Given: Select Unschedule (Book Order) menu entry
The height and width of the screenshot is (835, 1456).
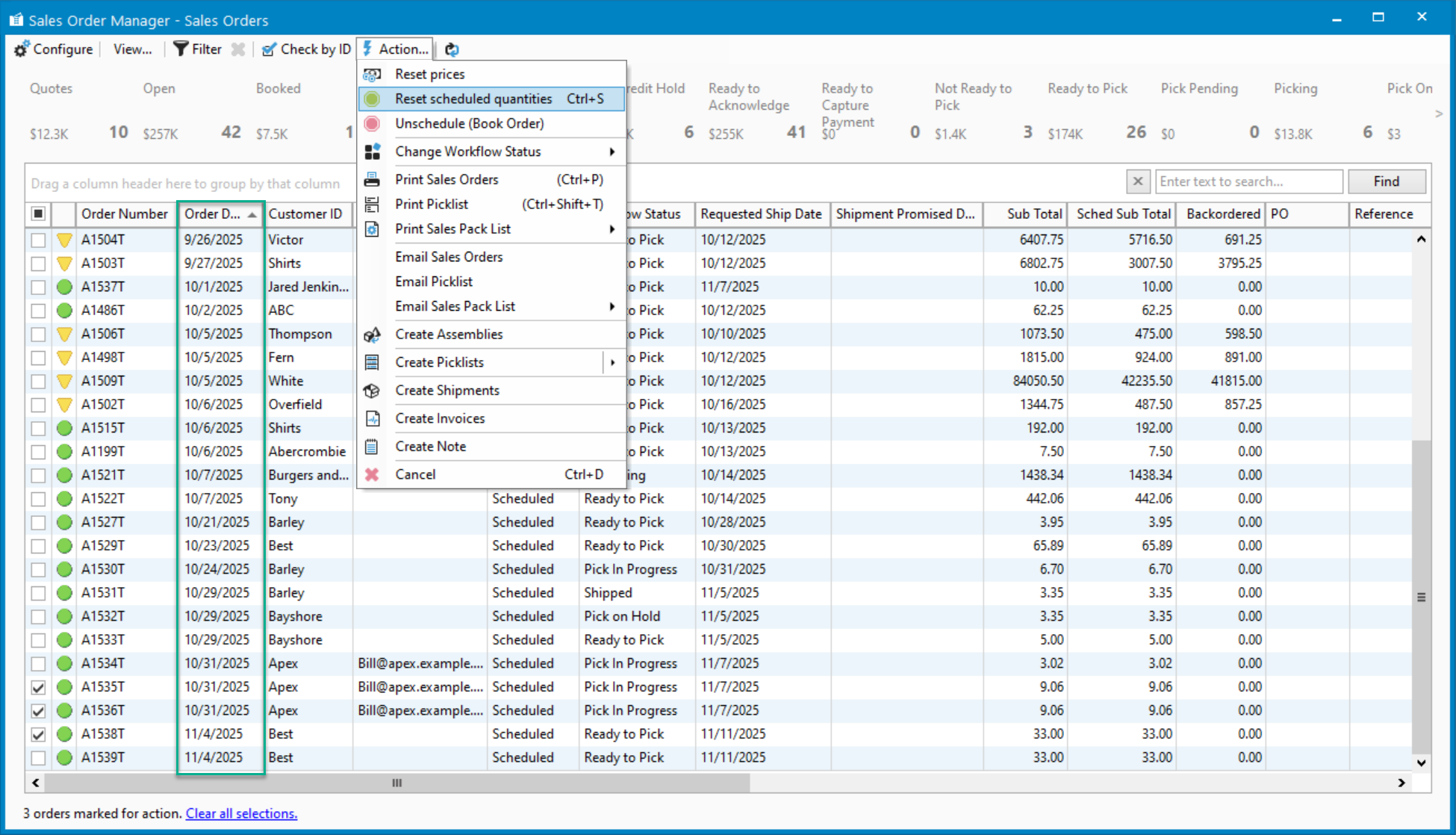Looking at the screenshot, I should coord(469,123).
